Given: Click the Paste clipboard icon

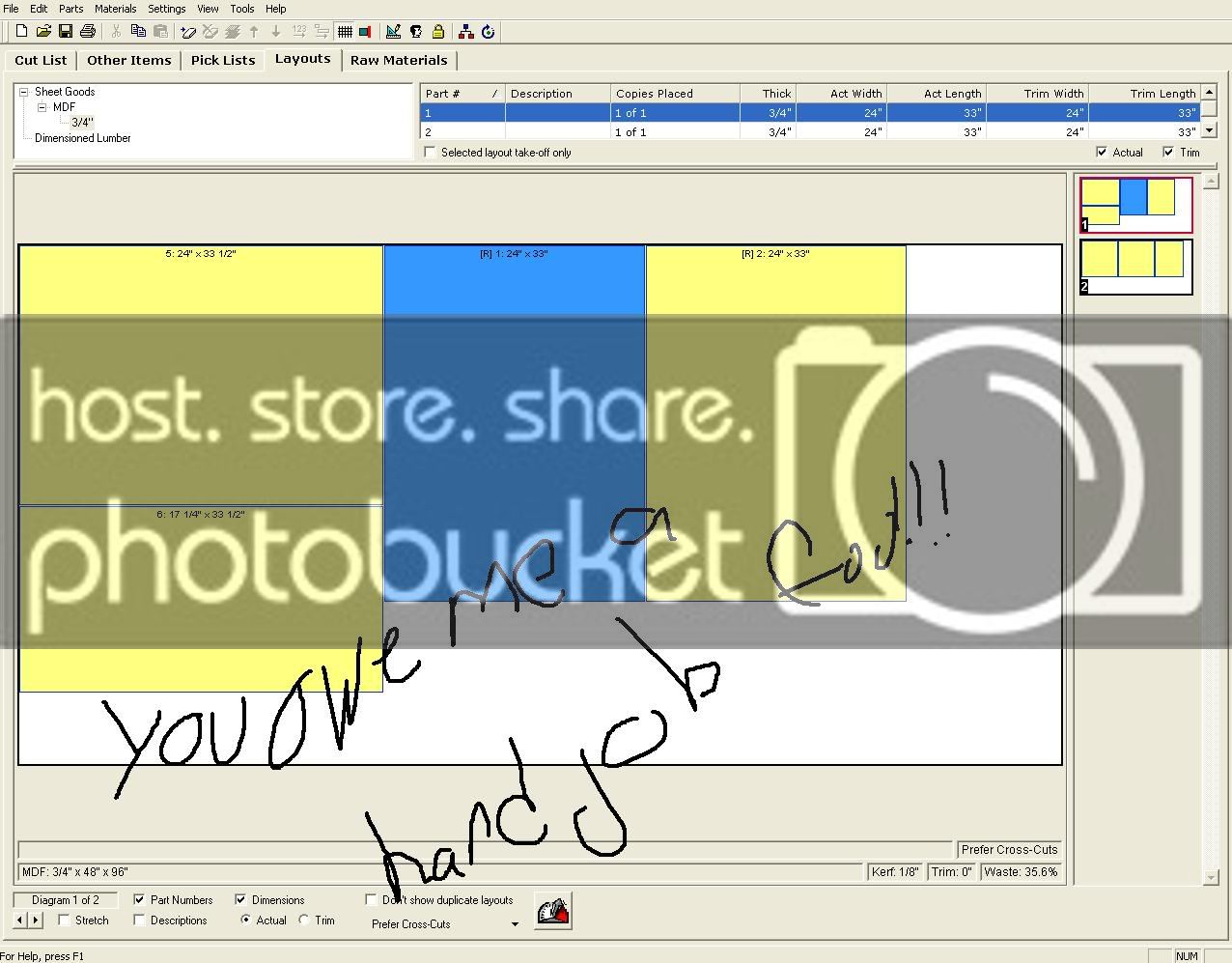Looking at the screenshot, I should 160,32.
